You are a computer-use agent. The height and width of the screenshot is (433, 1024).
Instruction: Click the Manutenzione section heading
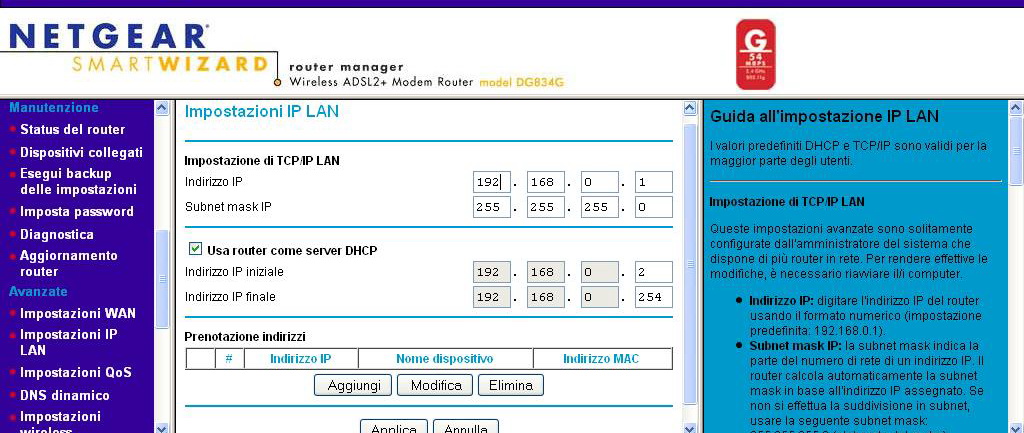54,108
